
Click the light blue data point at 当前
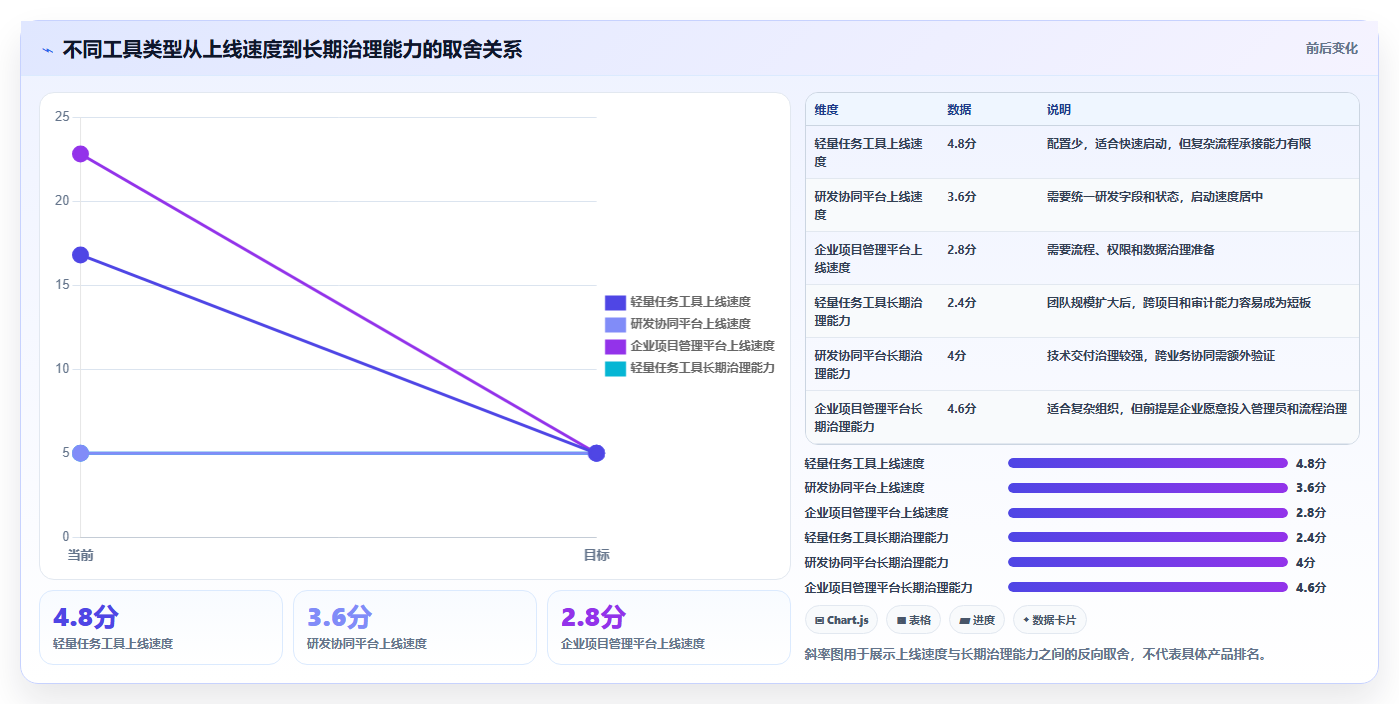[x=80, y=453]
